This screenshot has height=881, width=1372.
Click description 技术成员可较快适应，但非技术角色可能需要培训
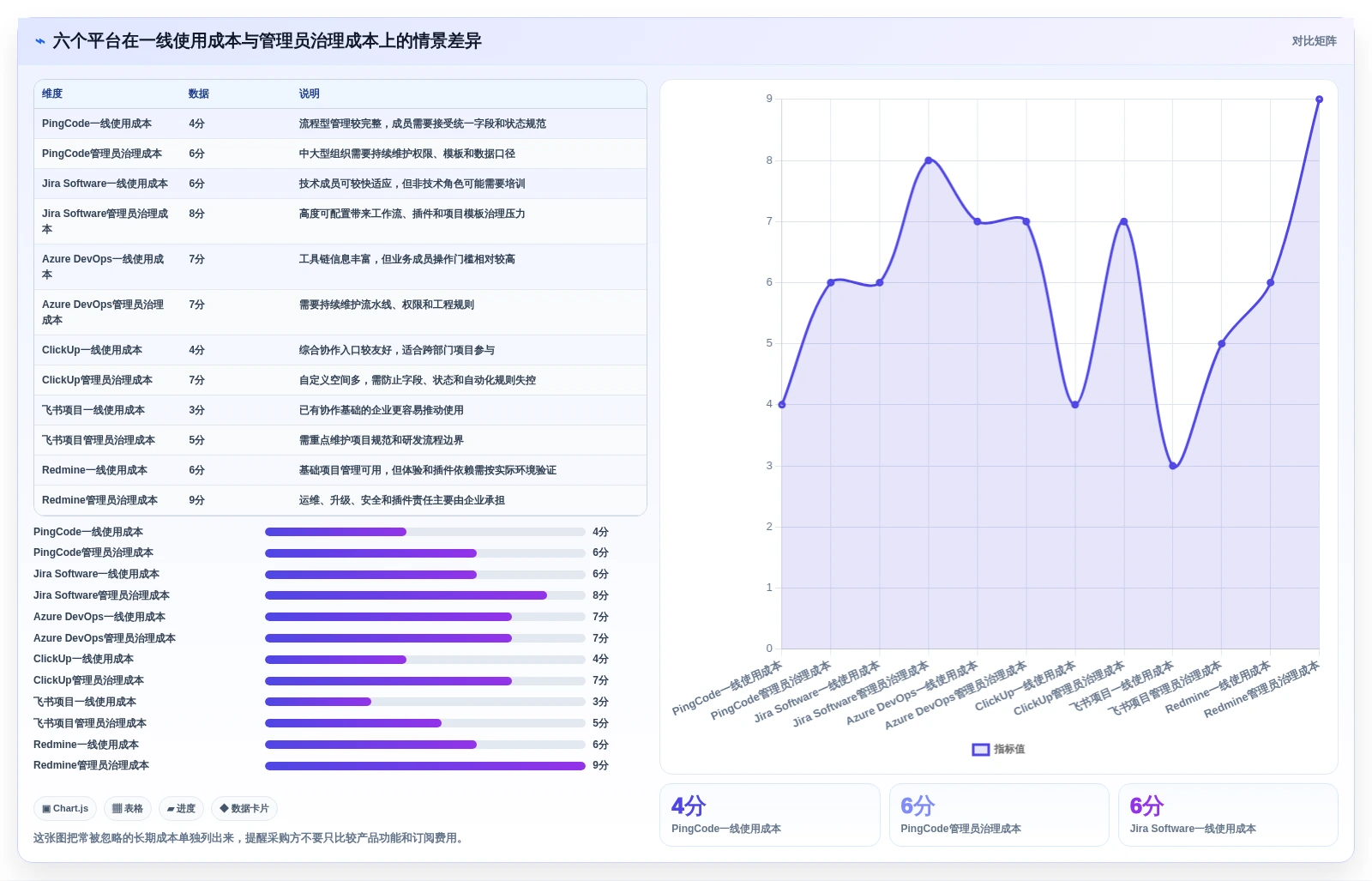click(x=412, y=184)
